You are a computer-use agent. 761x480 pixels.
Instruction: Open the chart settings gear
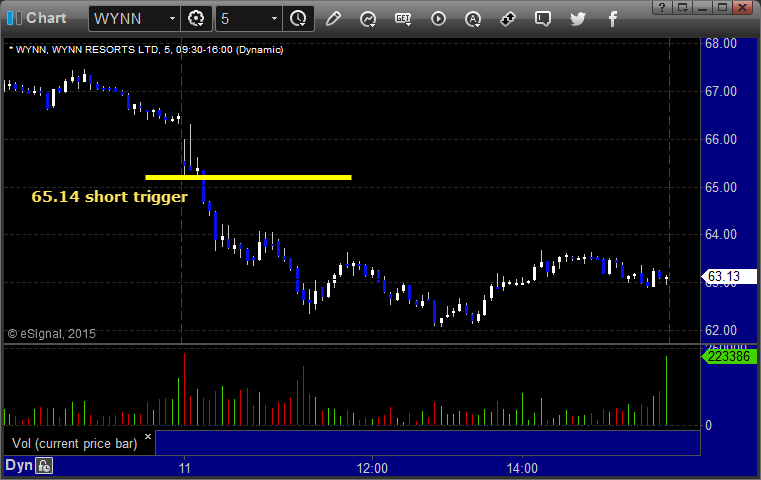[196, 19]
